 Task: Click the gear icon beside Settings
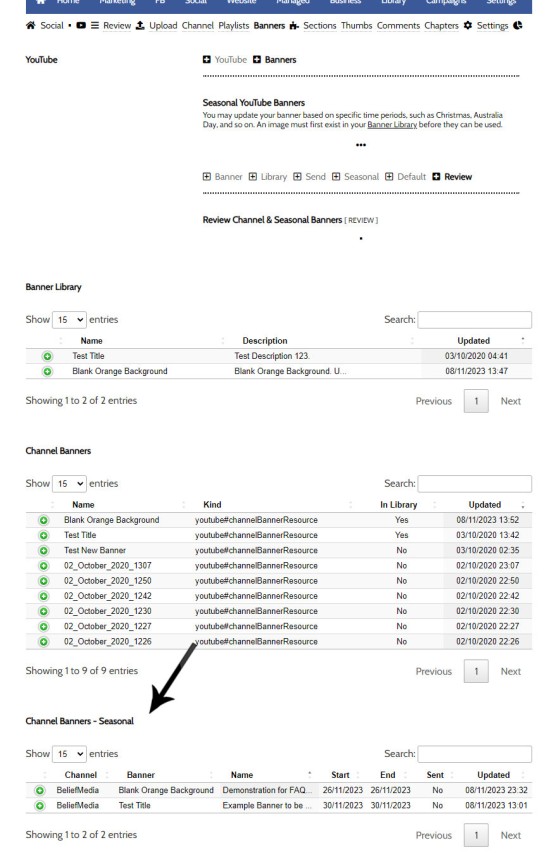pyautogui.click(x=468, y=25)
